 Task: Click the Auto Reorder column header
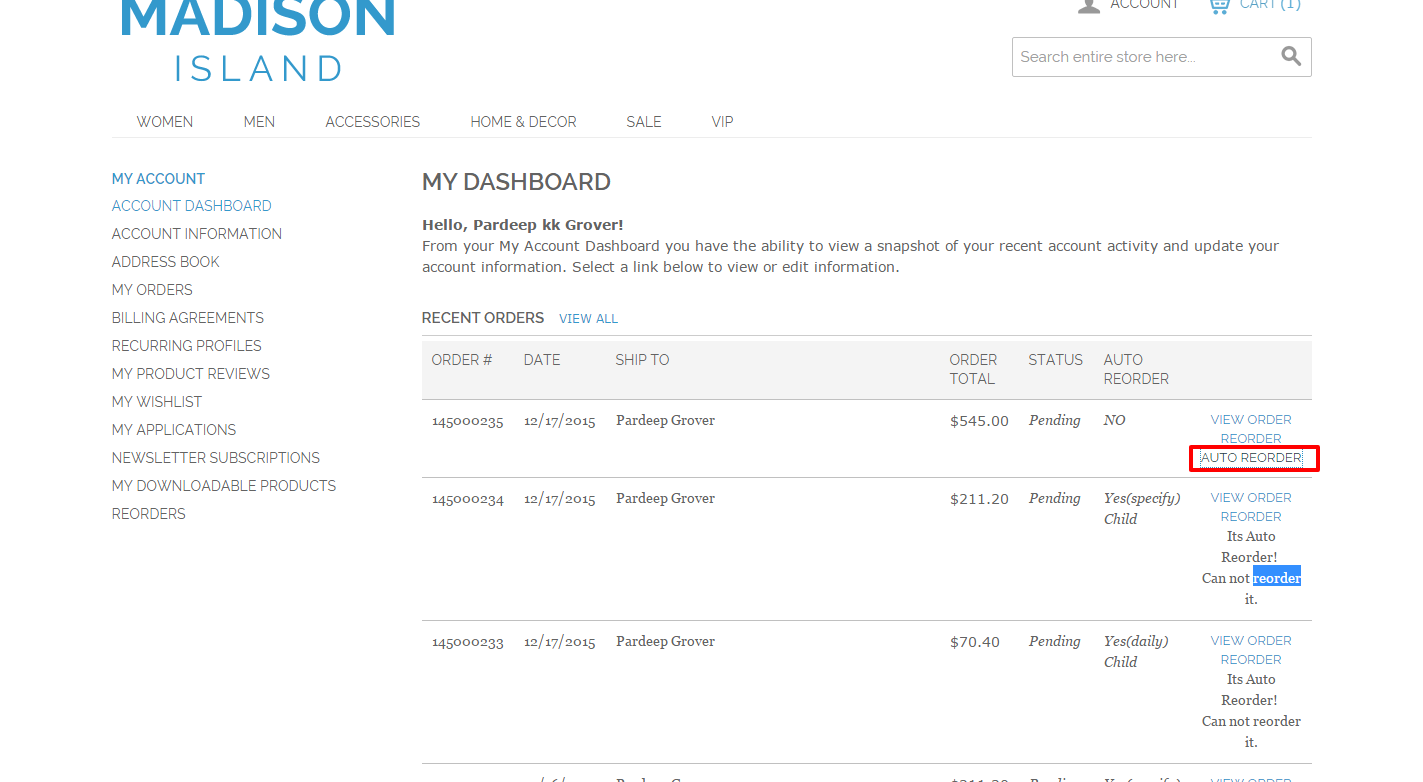click(1136, 369)
